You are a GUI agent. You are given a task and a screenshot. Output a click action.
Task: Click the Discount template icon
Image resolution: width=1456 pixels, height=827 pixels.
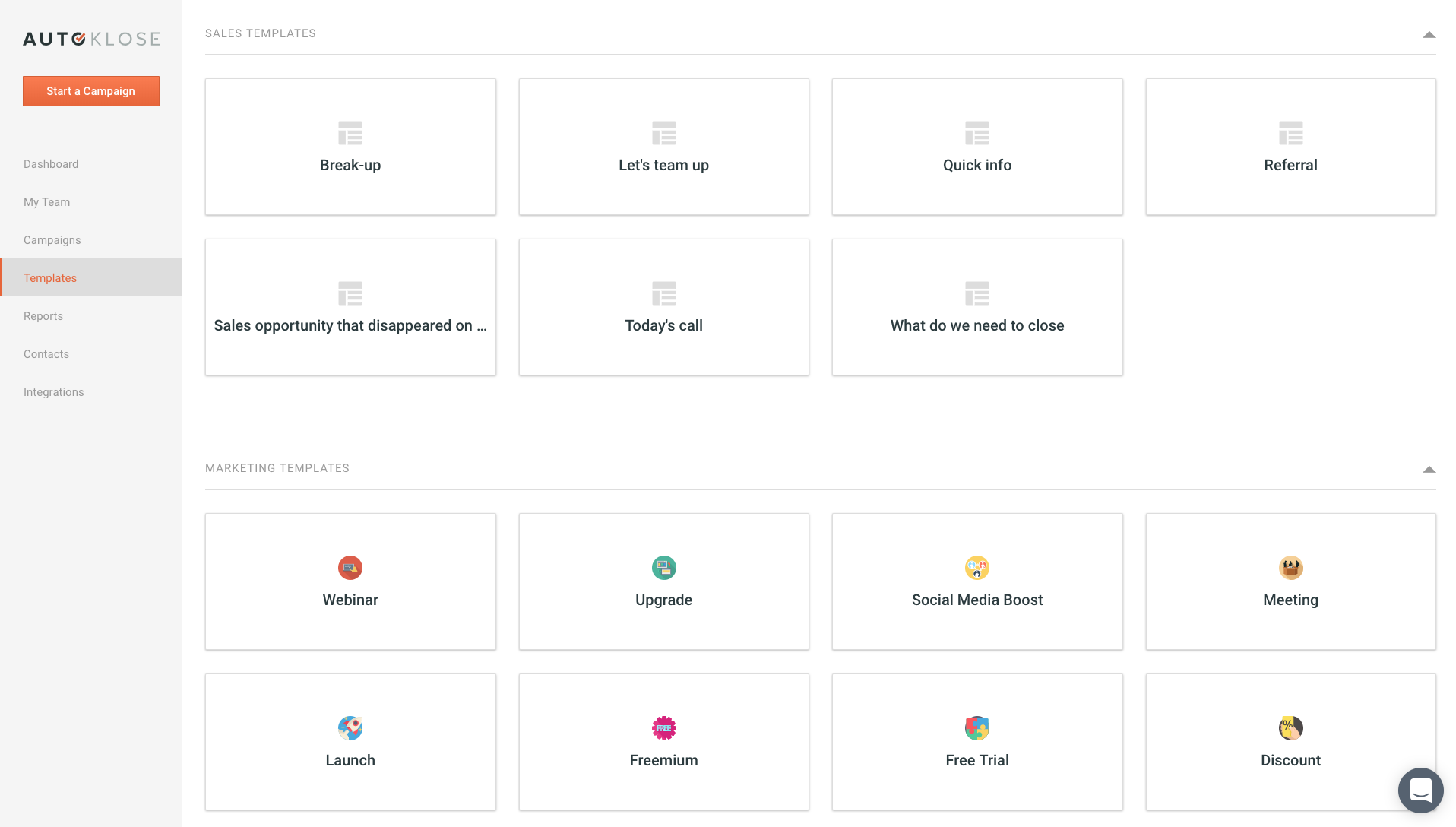(1290, 728)
